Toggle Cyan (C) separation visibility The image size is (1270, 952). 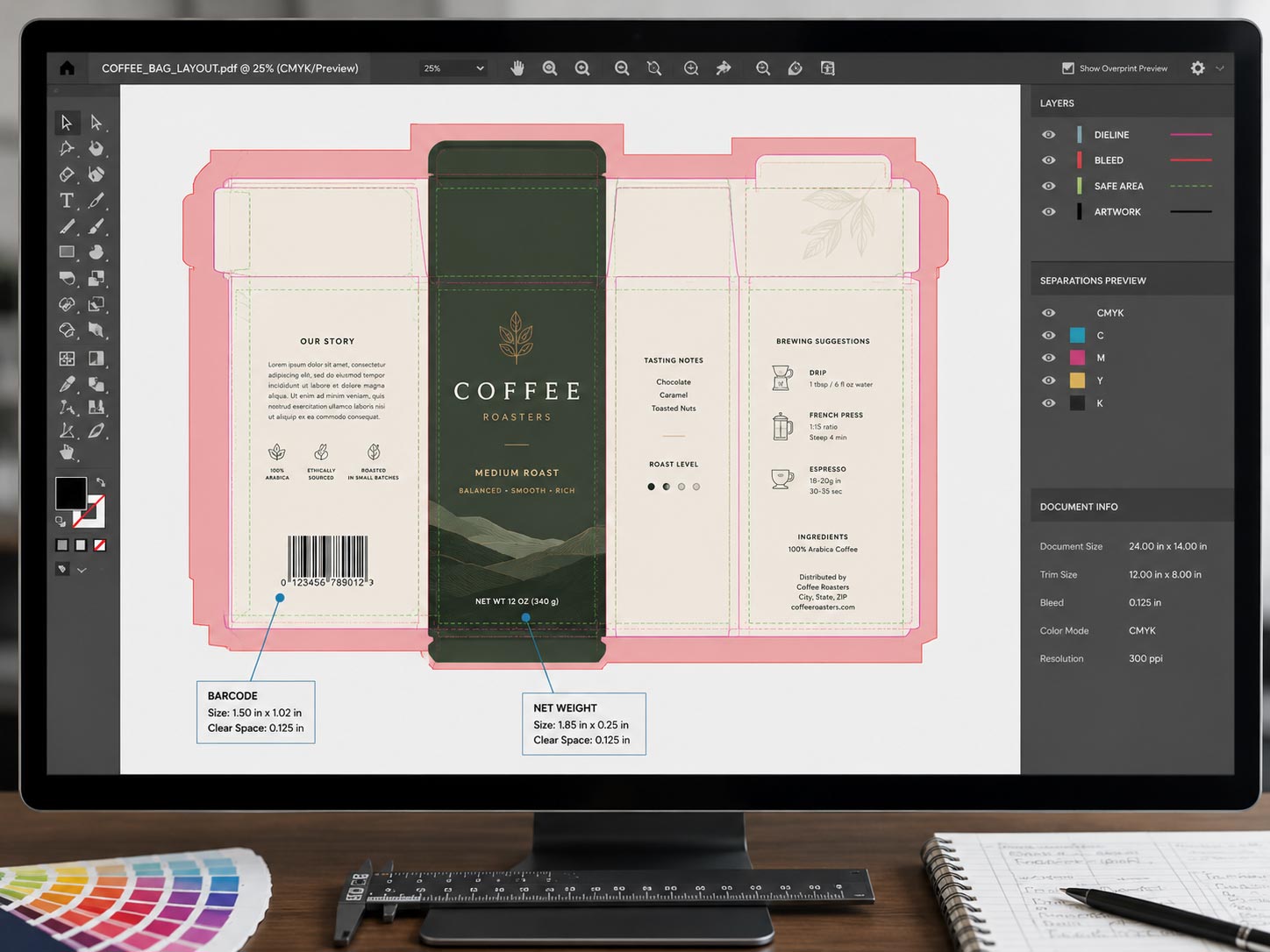pyautogui.click(x=1048, y=336)
